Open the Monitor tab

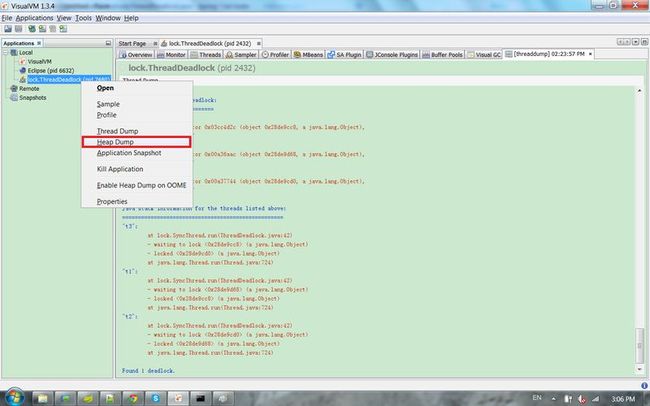pyautogui.click(x=172, y=55)
